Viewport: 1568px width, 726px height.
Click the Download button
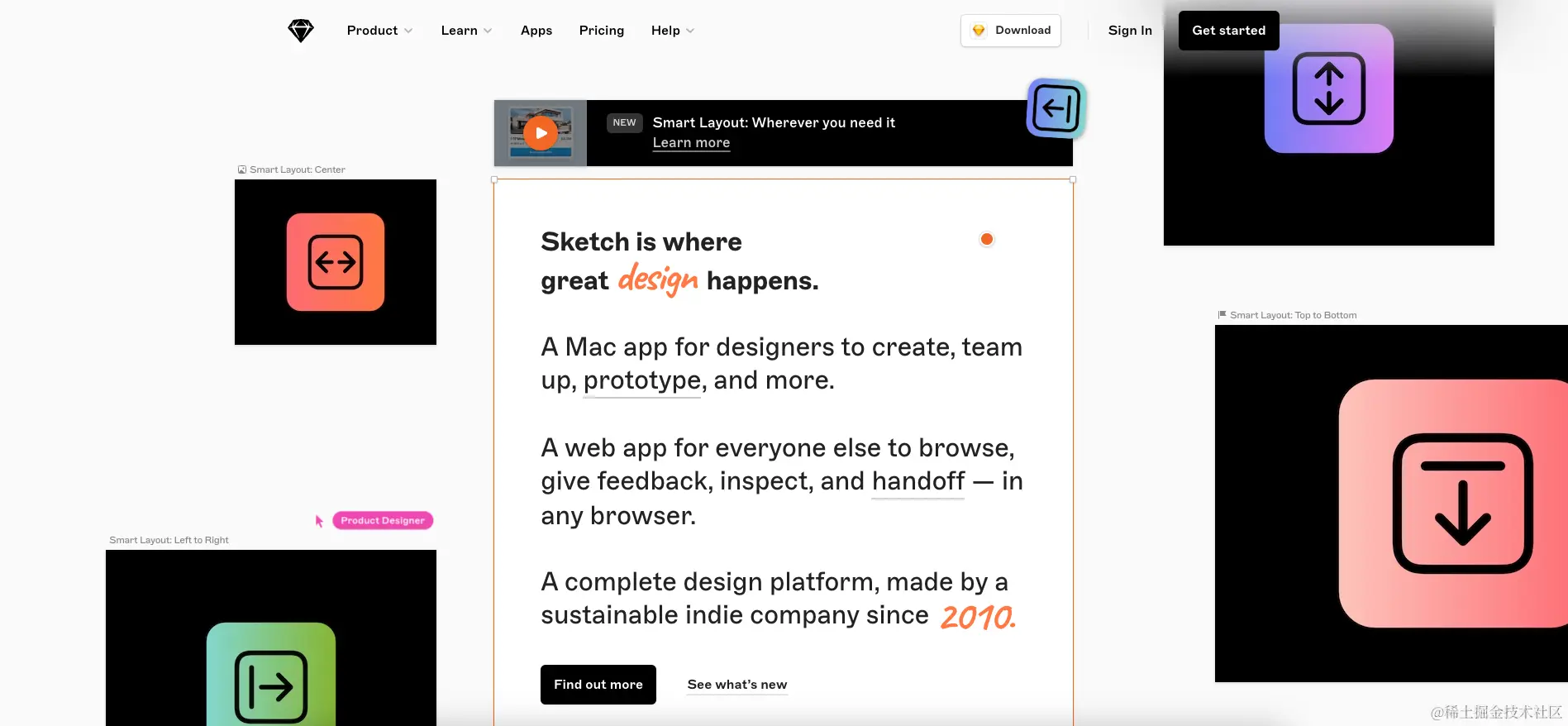tap(1011, 31)
